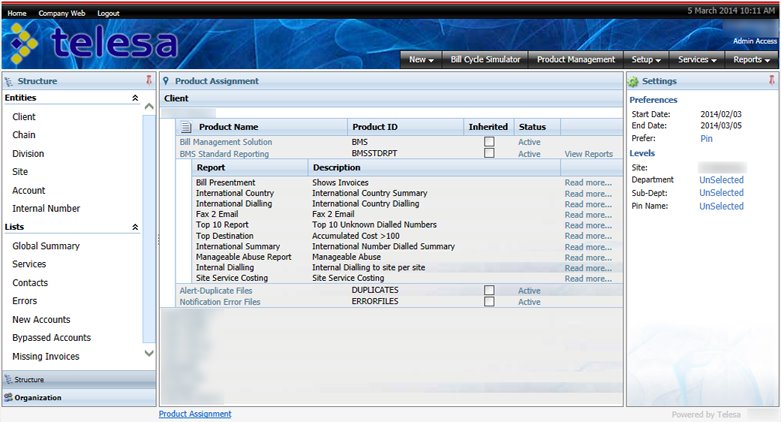Screen dimensions: 781x422
Task: Click the End Date value 2014/03/05
Action: pos(721,126)
